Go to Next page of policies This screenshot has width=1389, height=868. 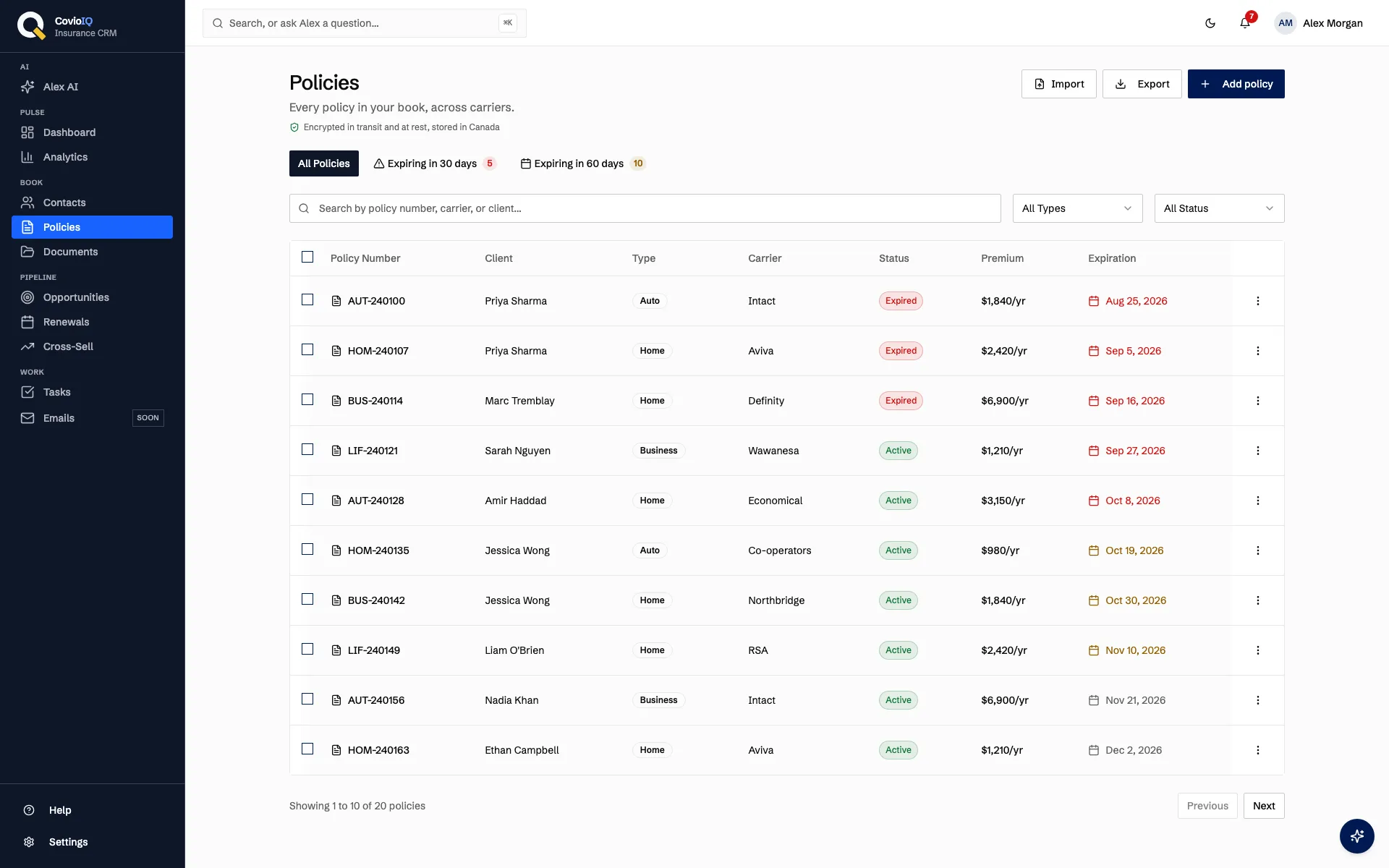(1264, 806)
